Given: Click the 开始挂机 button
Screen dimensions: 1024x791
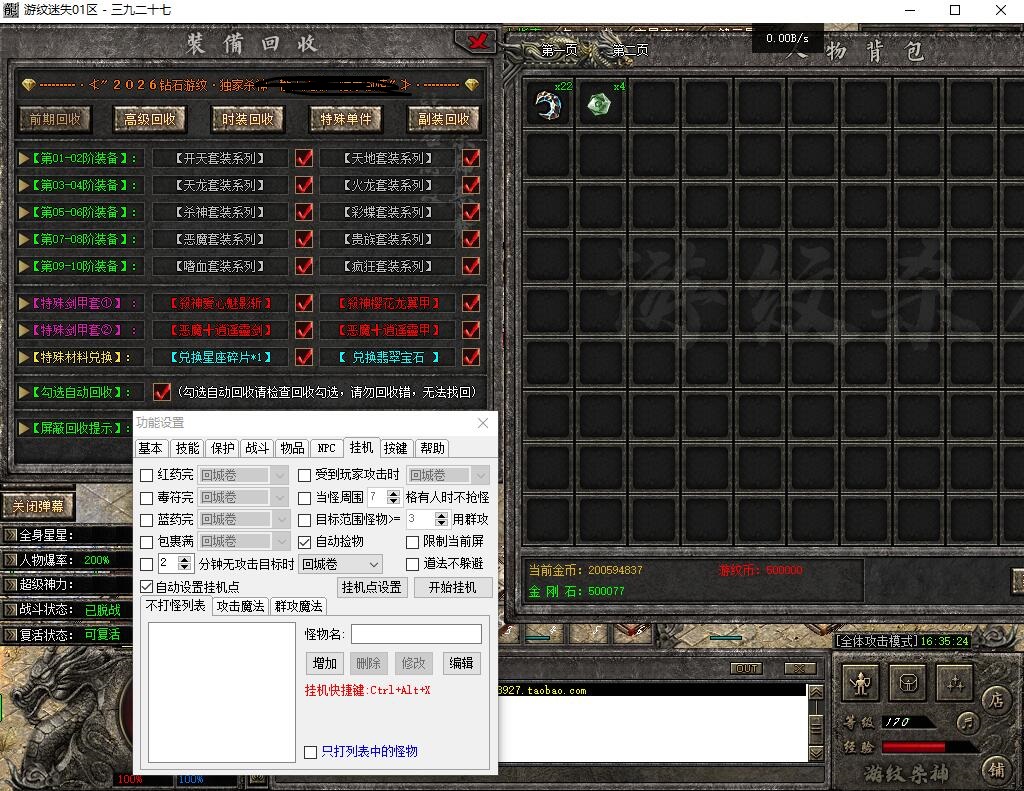Looking at the screenshot, I should point(452,587).
